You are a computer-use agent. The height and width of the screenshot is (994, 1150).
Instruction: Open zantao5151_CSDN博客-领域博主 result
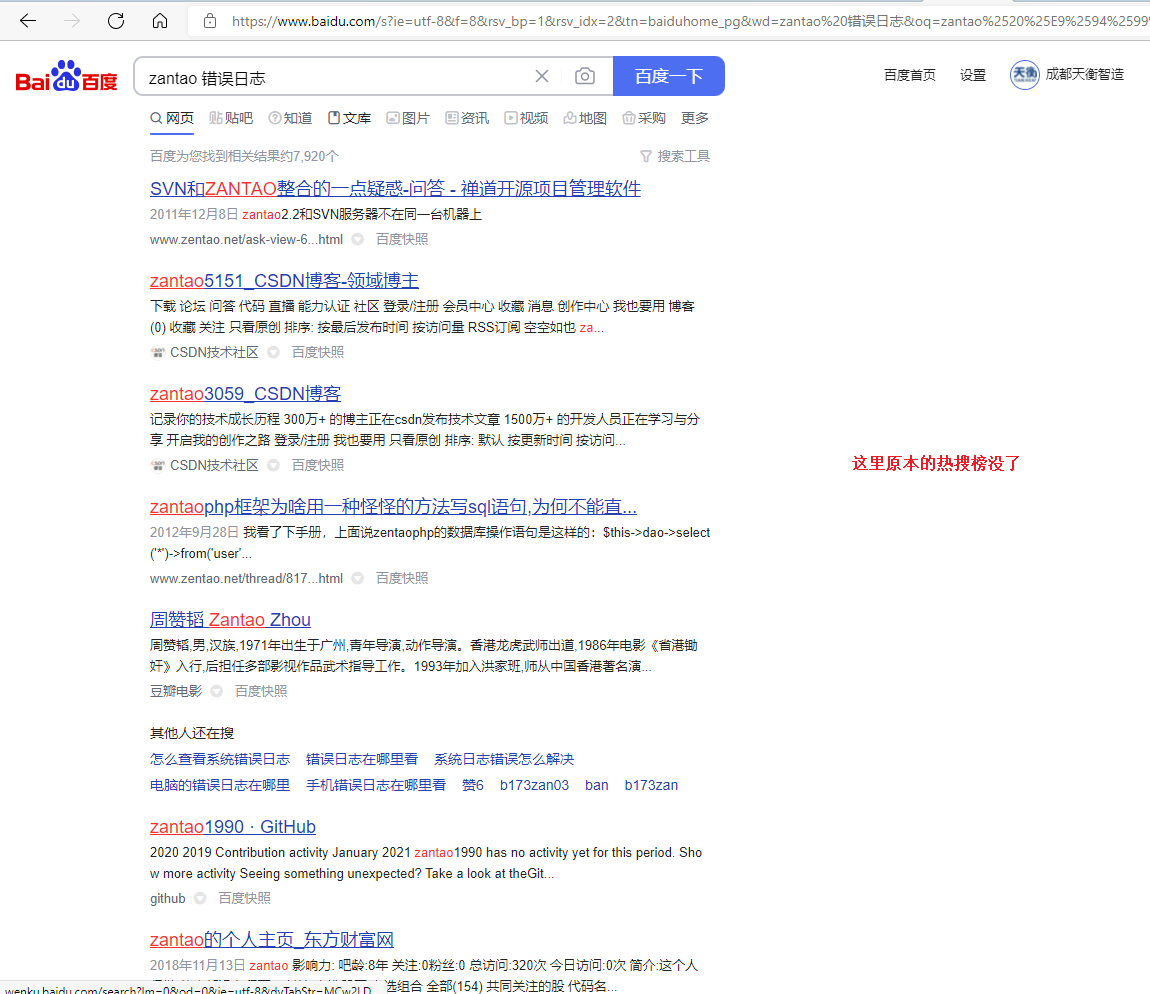285,280
